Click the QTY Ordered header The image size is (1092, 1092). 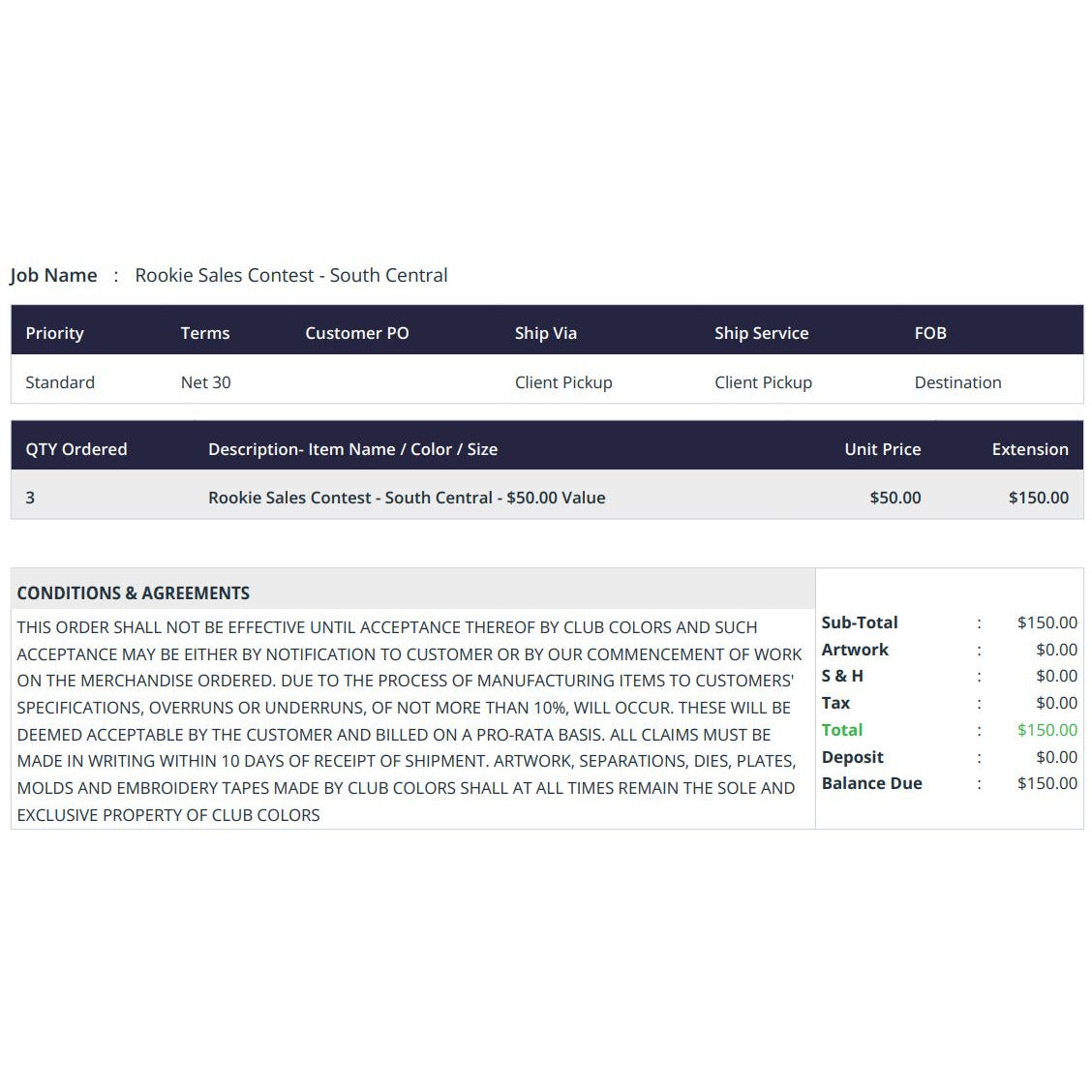[x=76, y=449]
